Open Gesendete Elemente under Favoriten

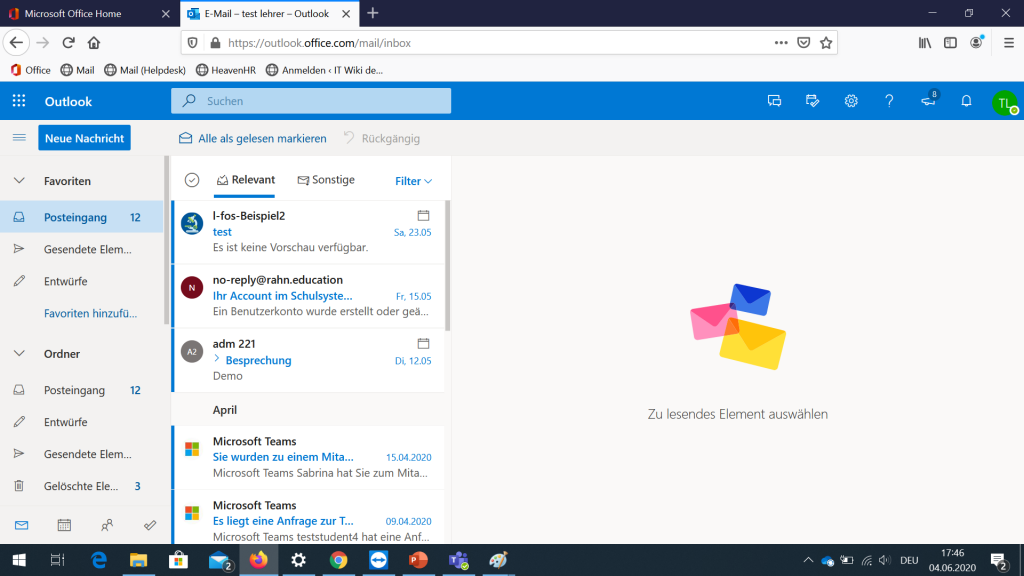click(82, 249)
